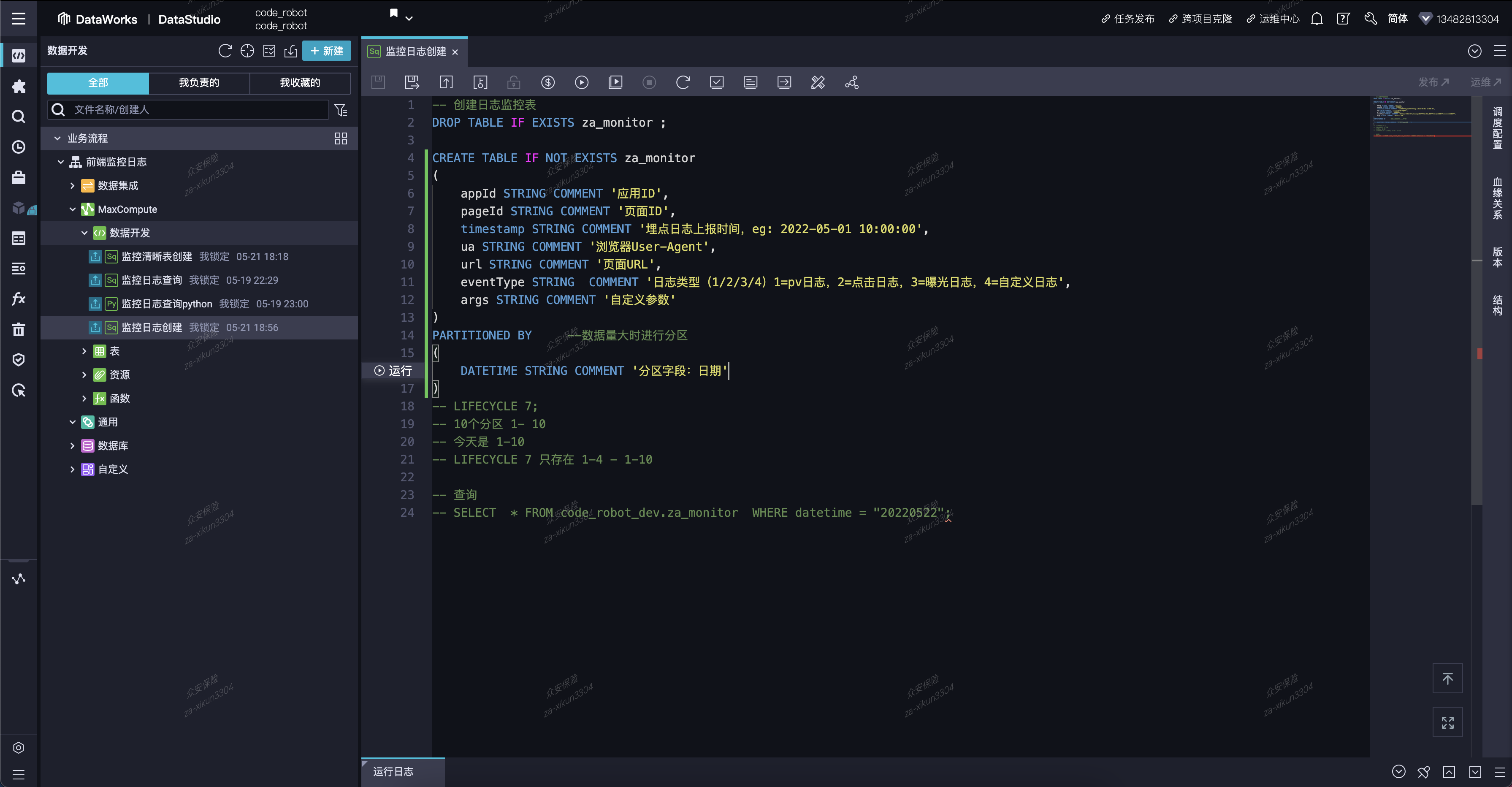The image size is (1512, 787).
Task: Run the SQL script
Action: point(582,82)
